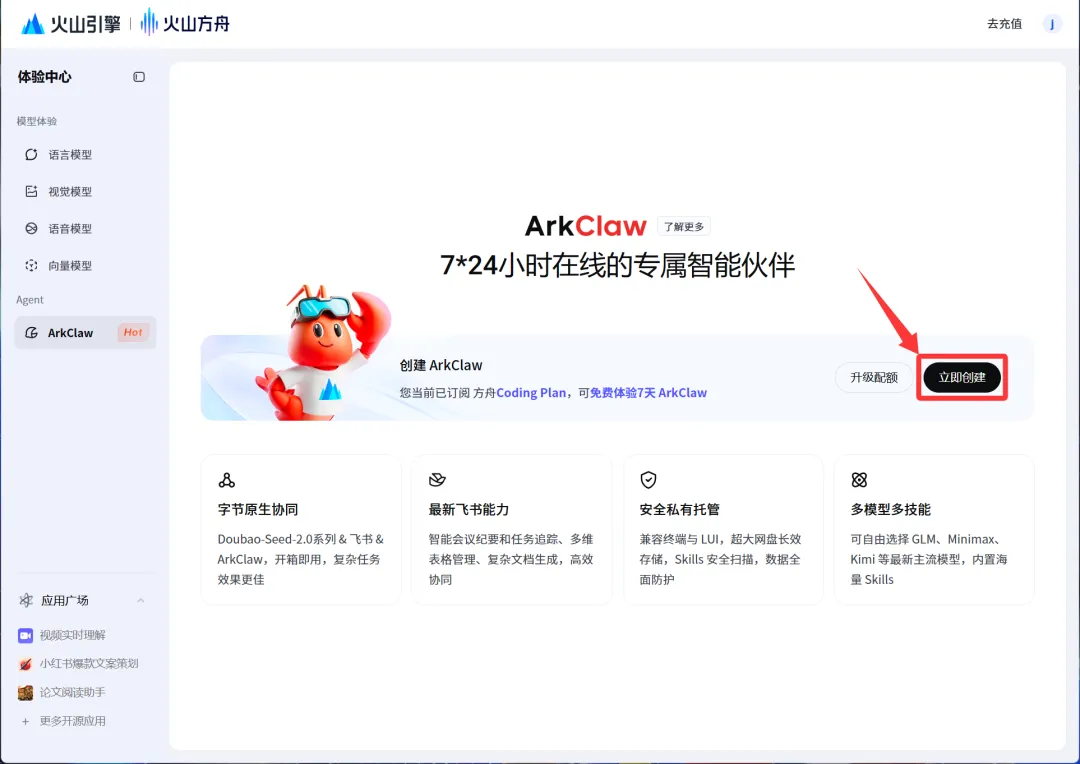Open 视频实时理解 app
Screen dimensions: 1080x764
click(72, 635)
